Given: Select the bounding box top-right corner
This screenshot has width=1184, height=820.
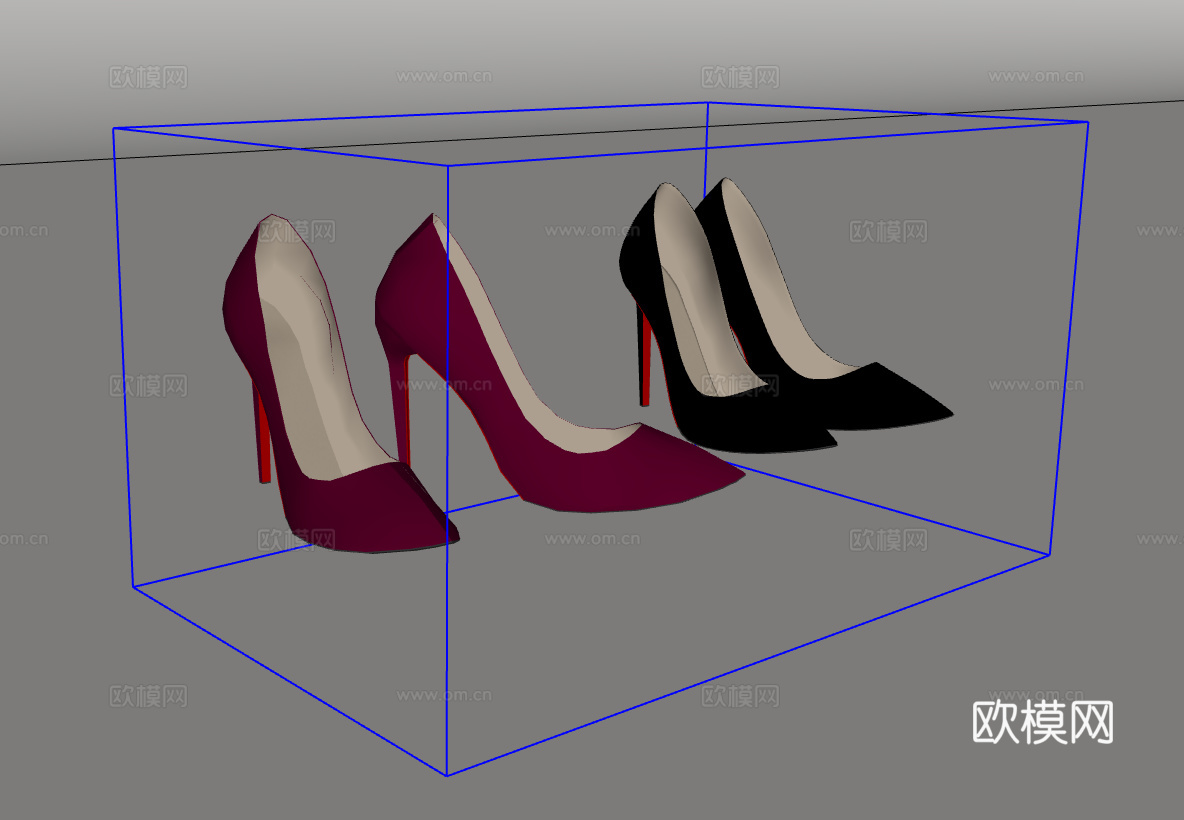Looking at the screenshot, I should click(1087, 123).
